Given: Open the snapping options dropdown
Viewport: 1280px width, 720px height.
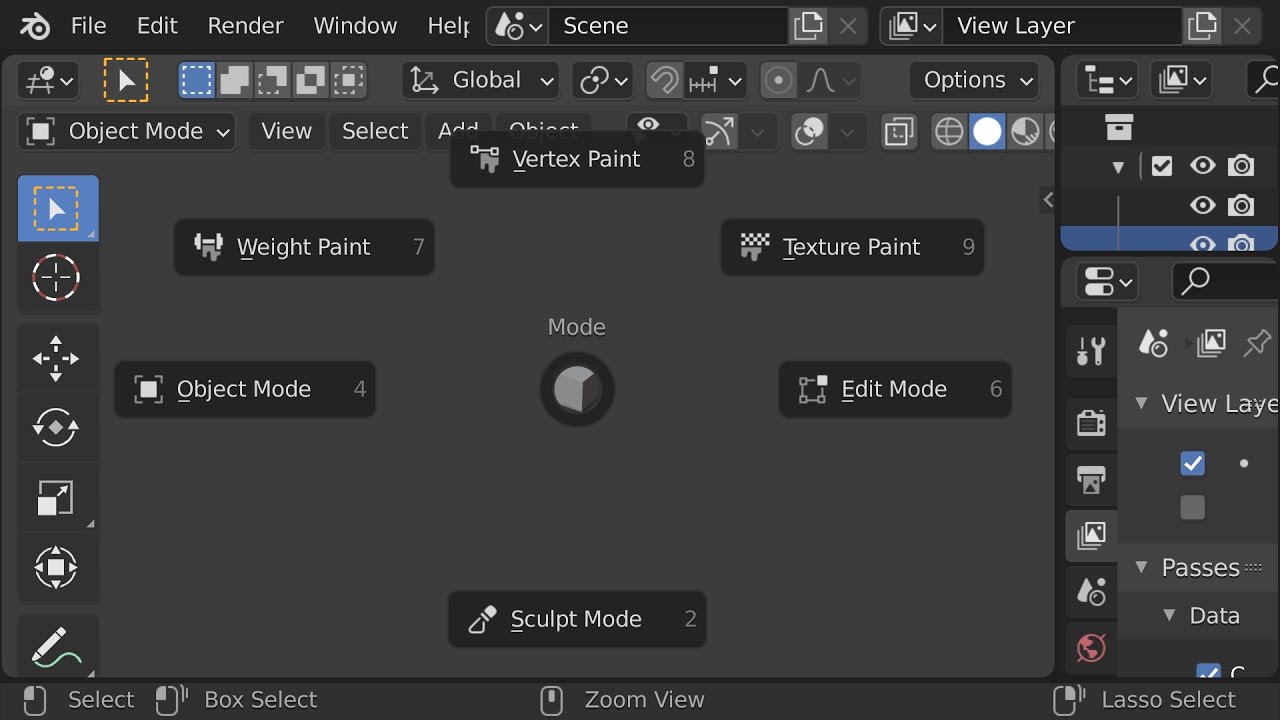Looking at the screenshot, I should pos(716,80).
